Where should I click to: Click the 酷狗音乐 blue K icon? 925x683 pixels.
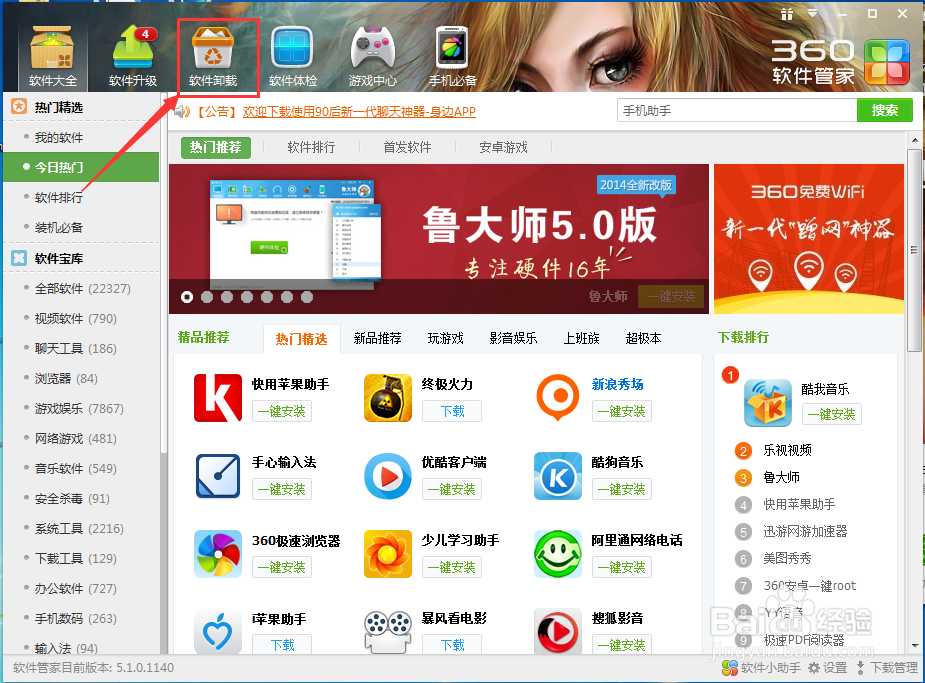tap(557, 476)
